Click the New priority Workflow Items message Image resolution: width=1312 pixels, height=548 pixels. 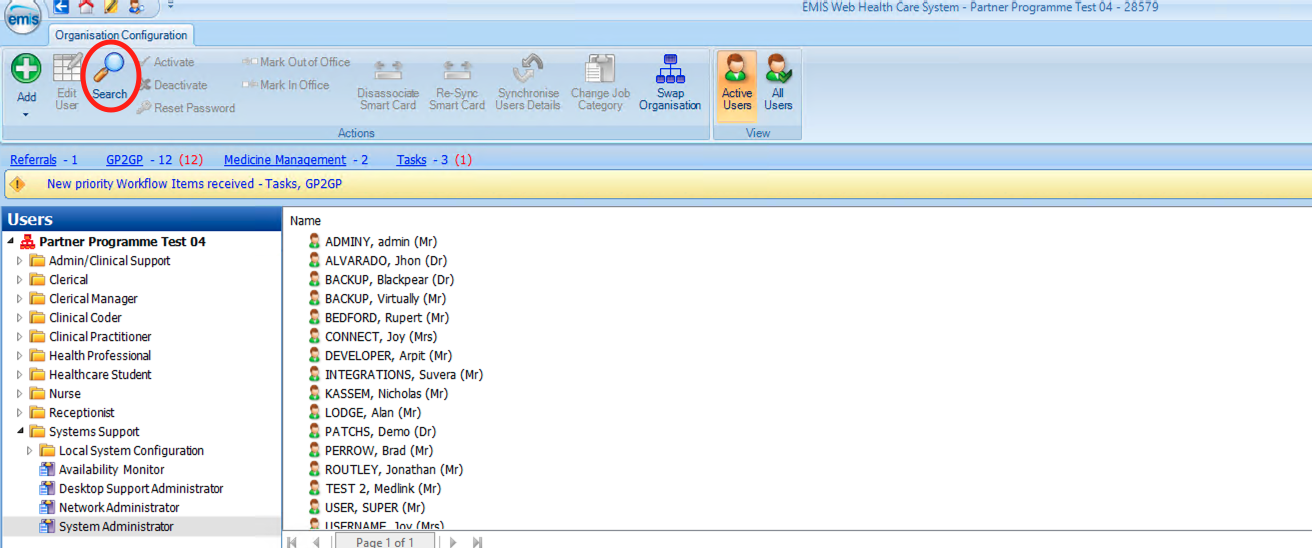194,184
